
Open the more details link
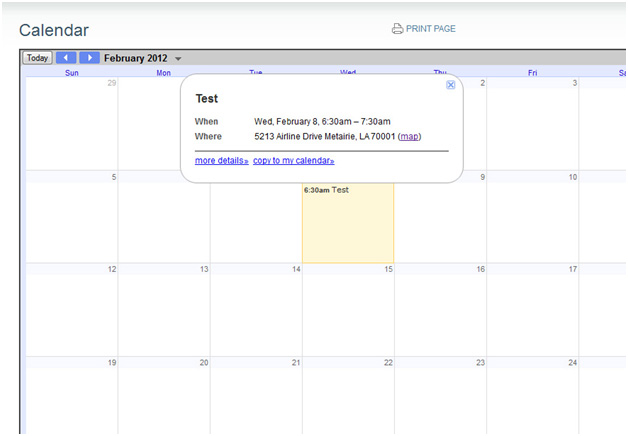pos(221,161)
